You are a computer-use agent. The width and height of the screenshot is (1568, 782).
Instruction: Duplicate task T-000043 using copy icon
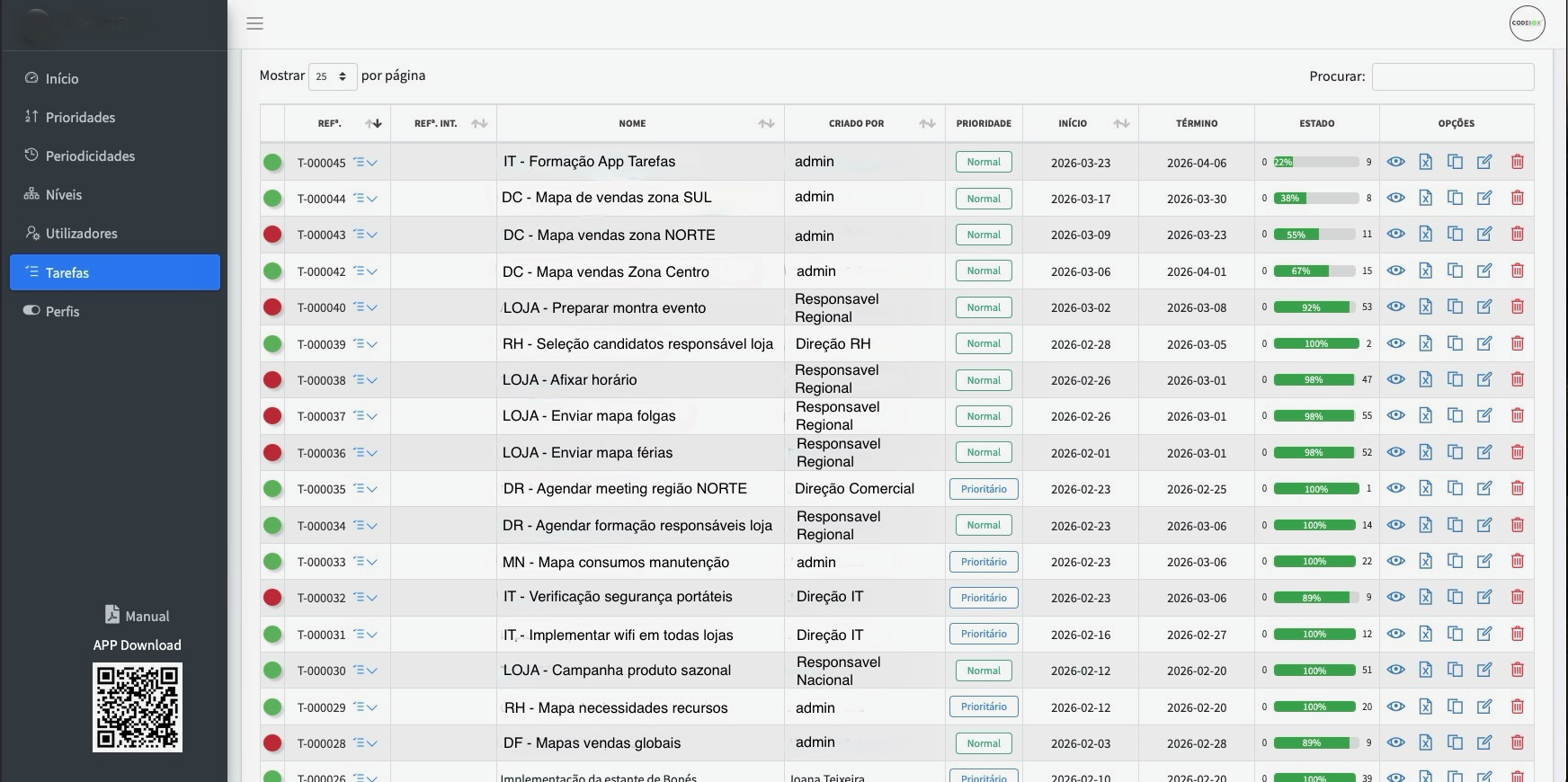[1455, 234]
